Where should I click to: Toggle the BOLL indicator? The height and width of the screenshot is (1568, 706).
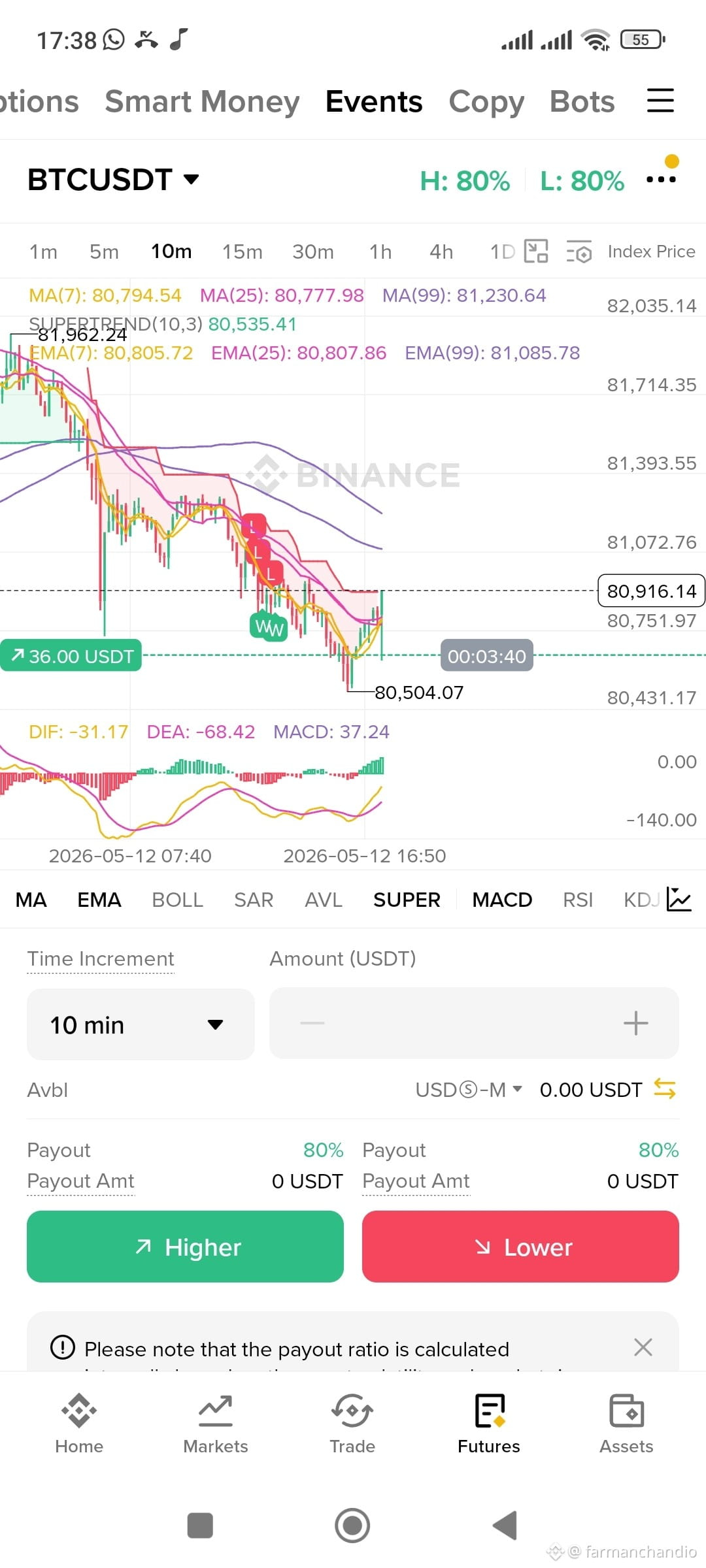(x=177, y=900)
